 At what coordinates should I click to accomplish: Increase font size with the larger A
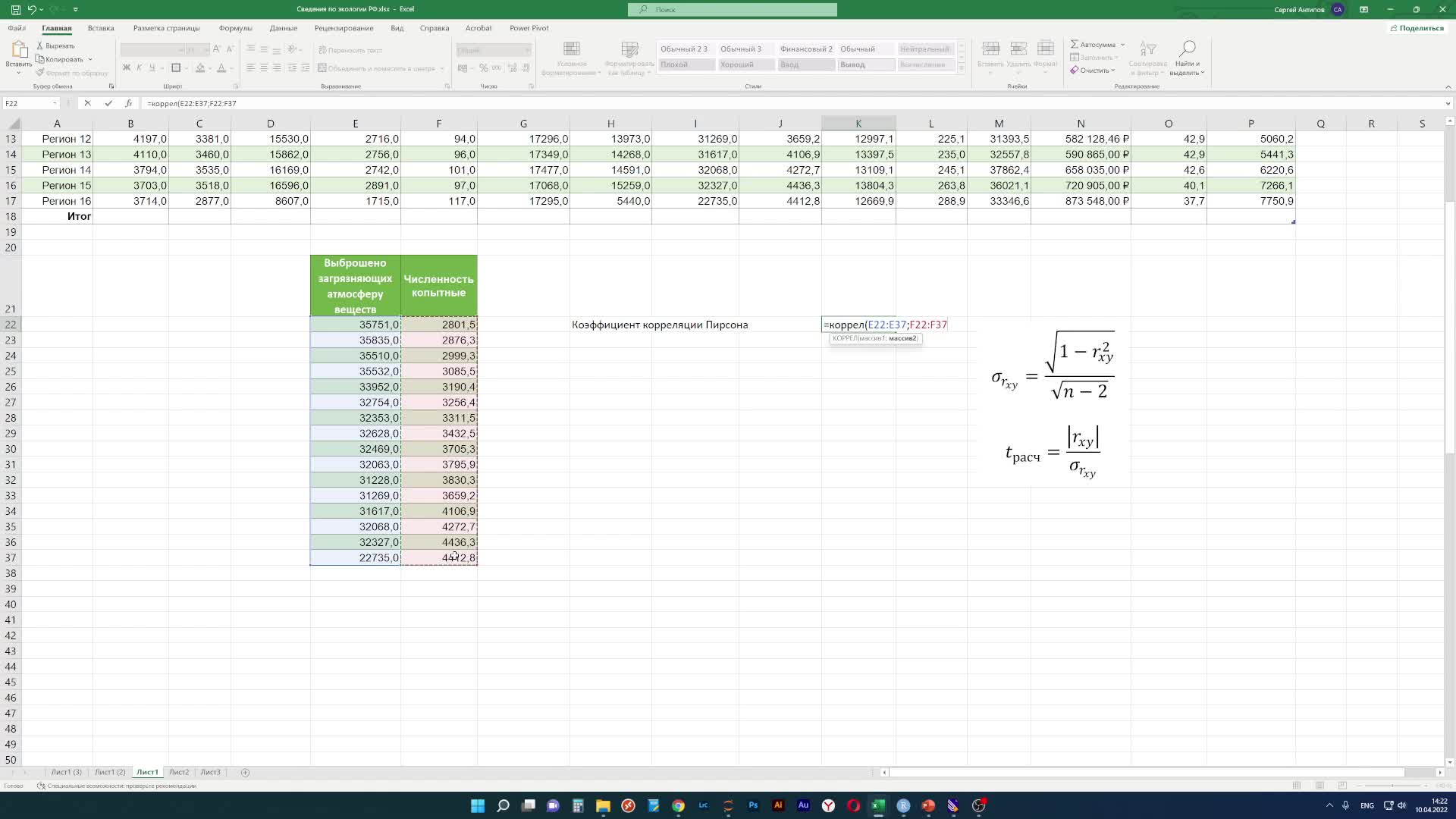click(x=217, y=49)
